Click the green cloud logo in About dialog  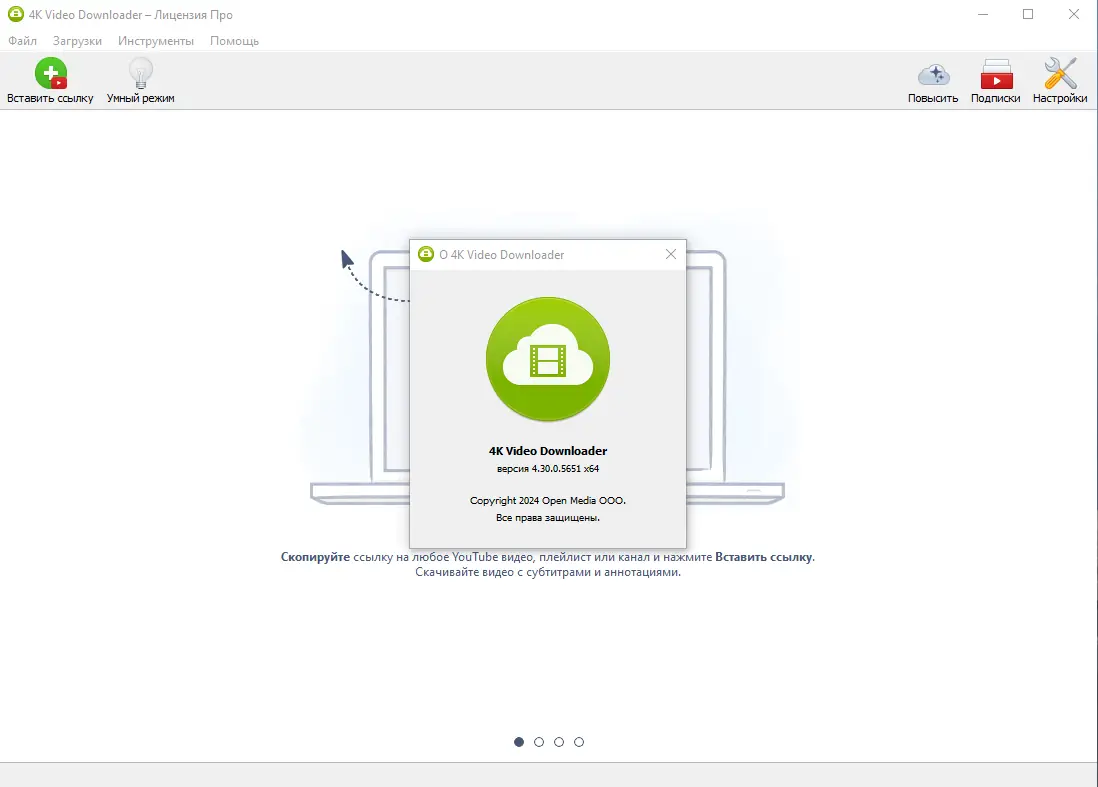point(548,359)
